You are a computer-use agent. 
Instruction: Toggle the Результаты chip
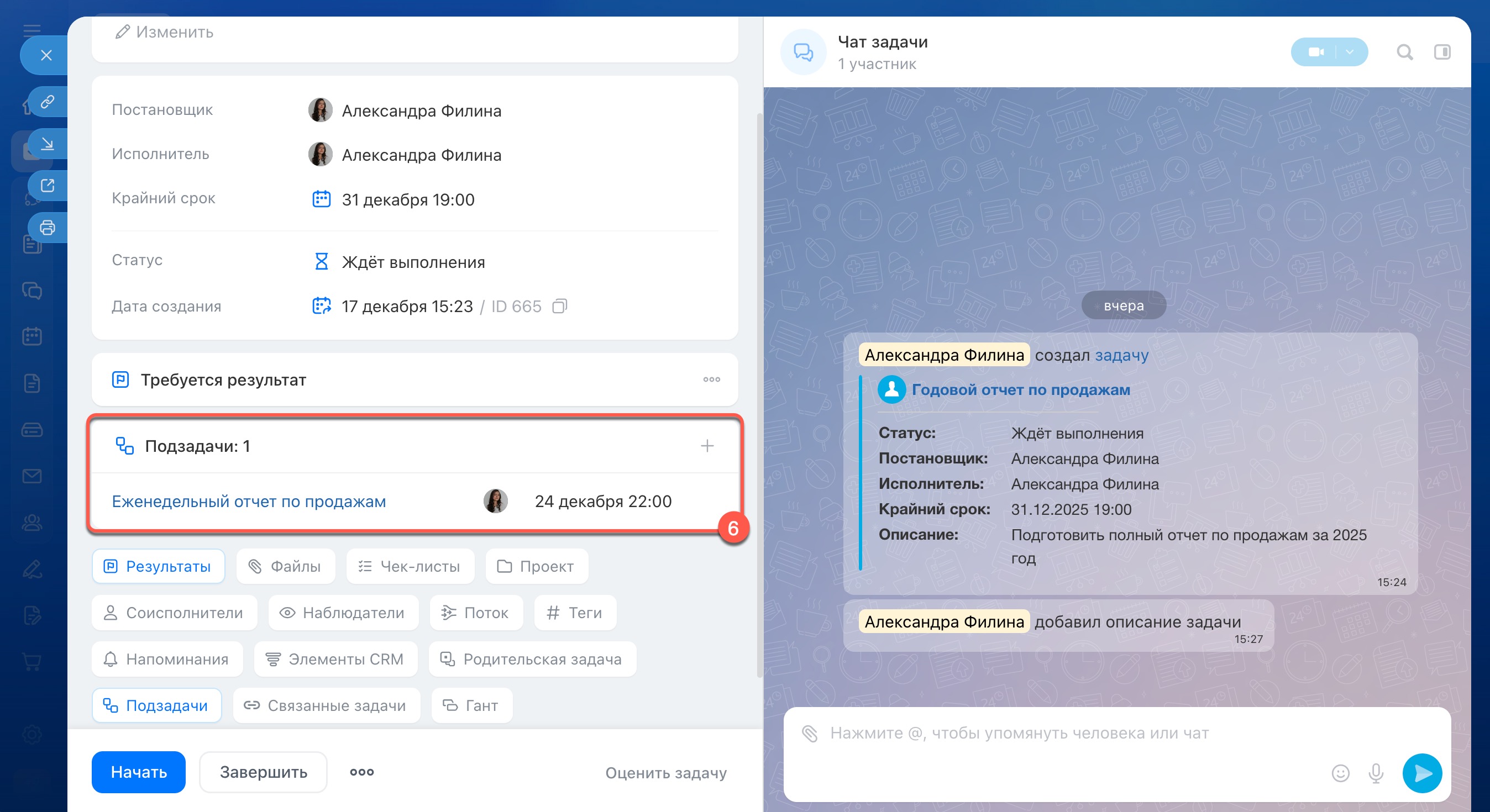coord(159,566)
